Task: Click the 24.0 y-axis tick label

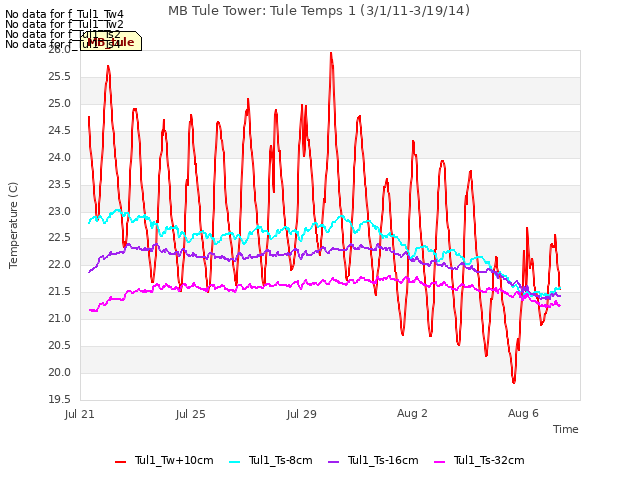Action: [x=60, y=158]
